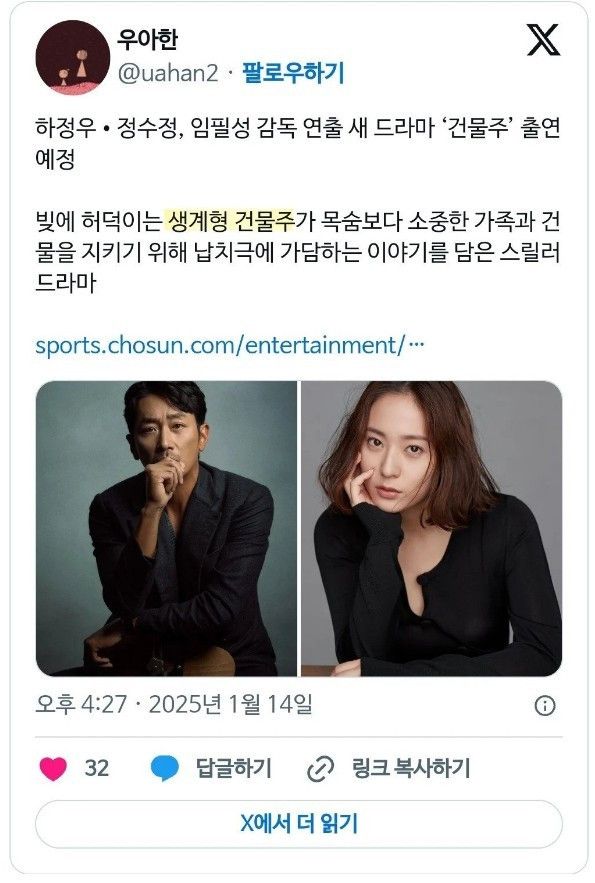Click the chain link copy icon
This screenshot has width=595, height=883.
tap(320, 769)
